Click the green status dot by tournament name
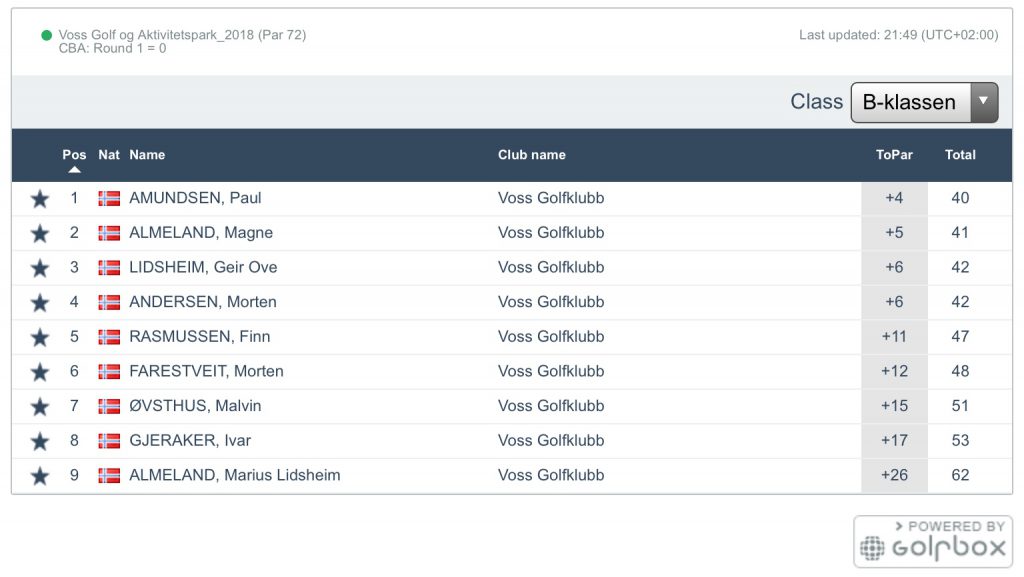 [46, 35]
